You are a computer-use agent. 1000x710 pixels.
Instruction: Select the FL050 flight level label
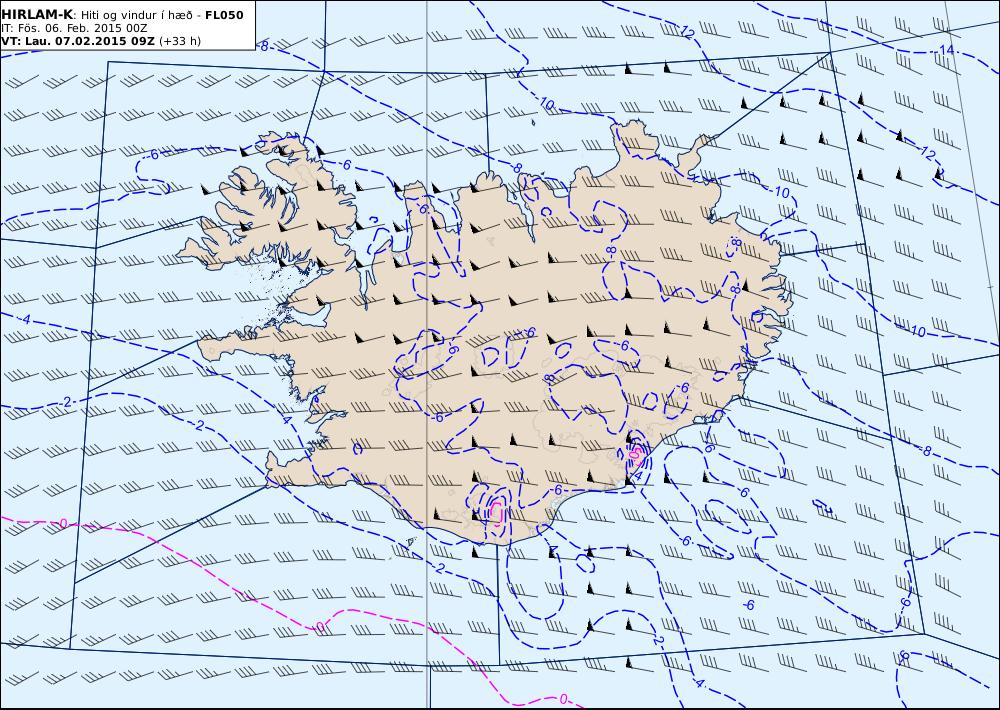coord(224,15)
